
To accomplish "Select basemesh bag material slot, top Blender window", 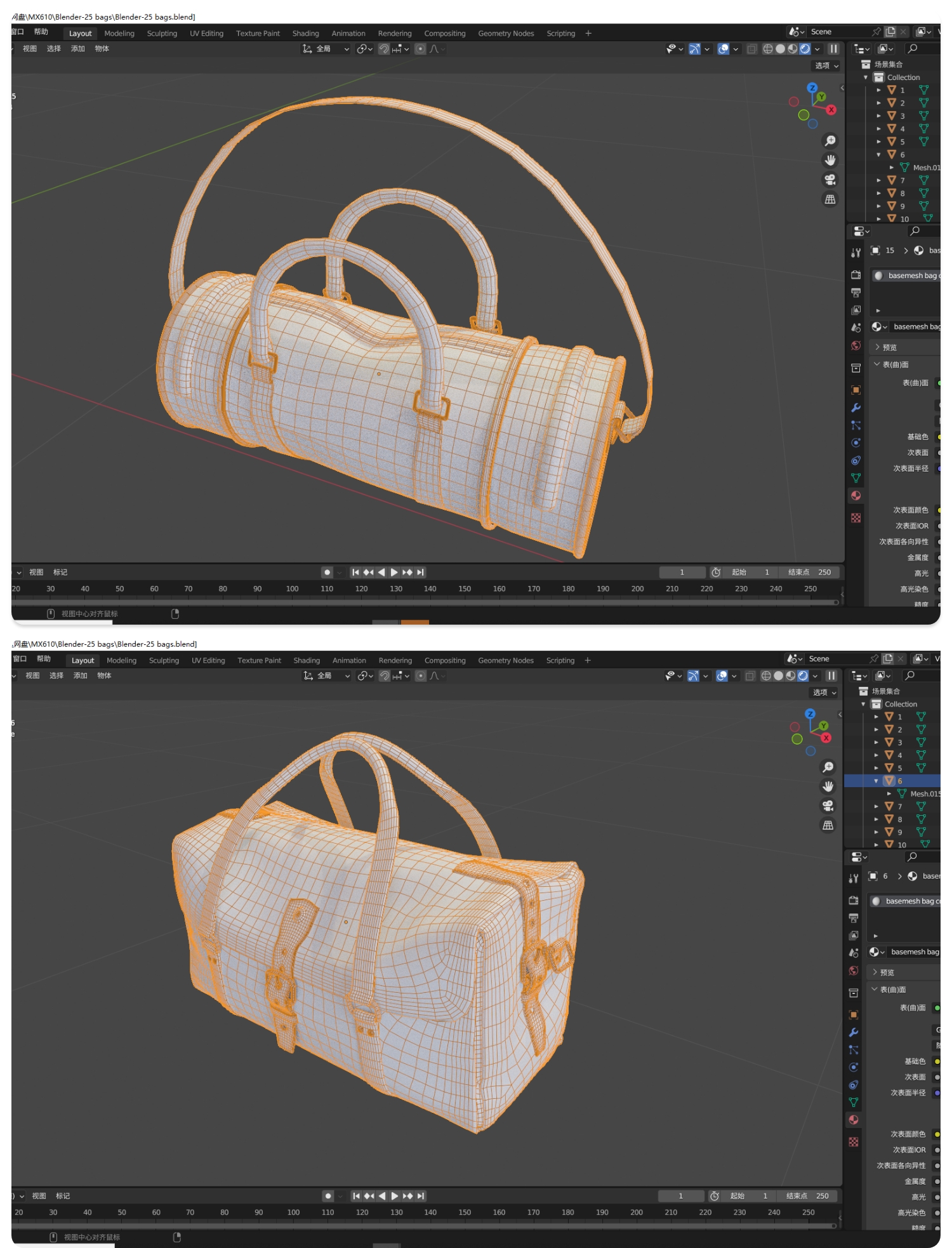I will pyautogui.click(x=906, y=275).
